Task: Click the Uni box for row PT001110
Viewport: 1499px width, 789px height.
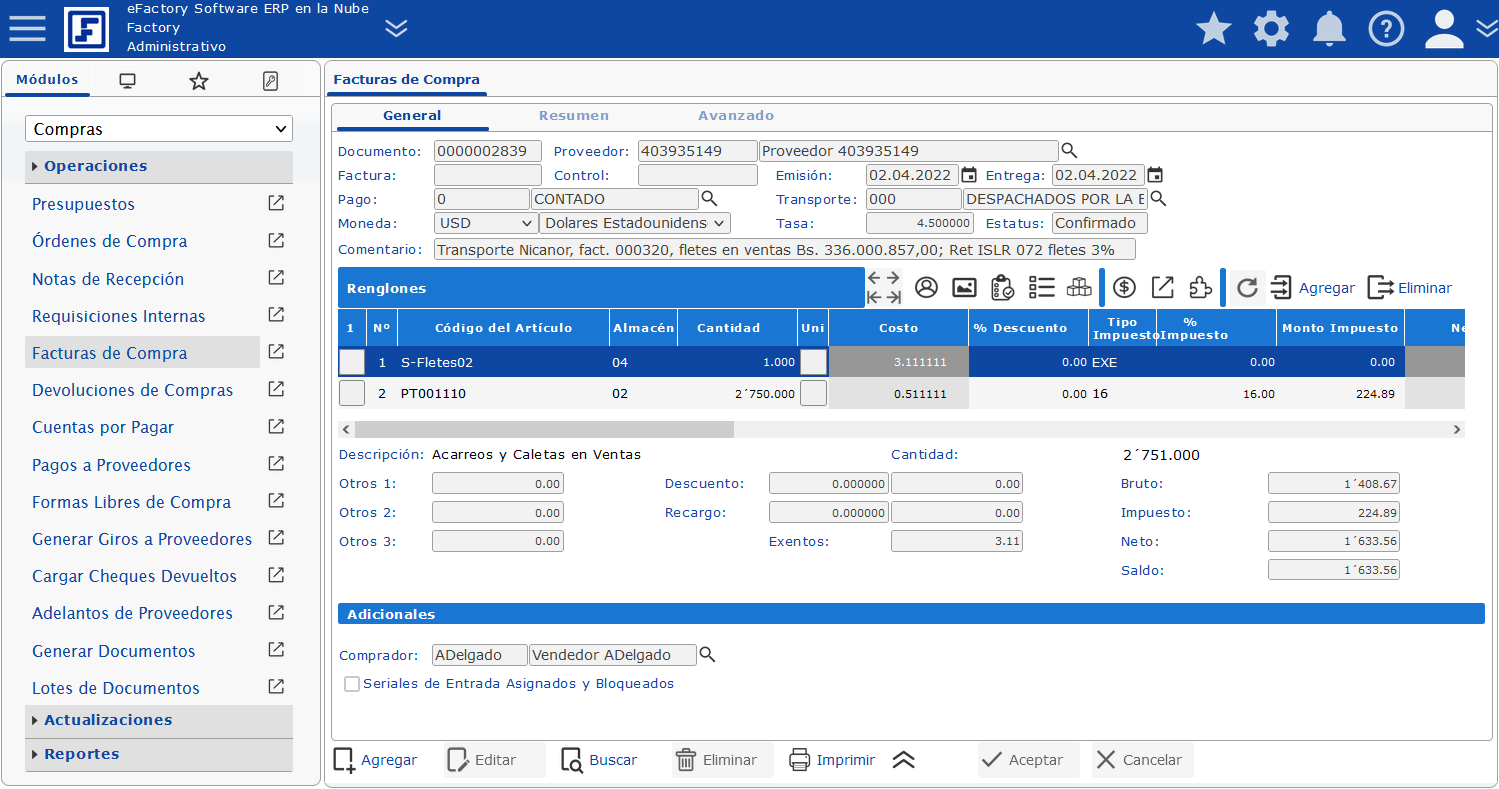Action: 814,393
